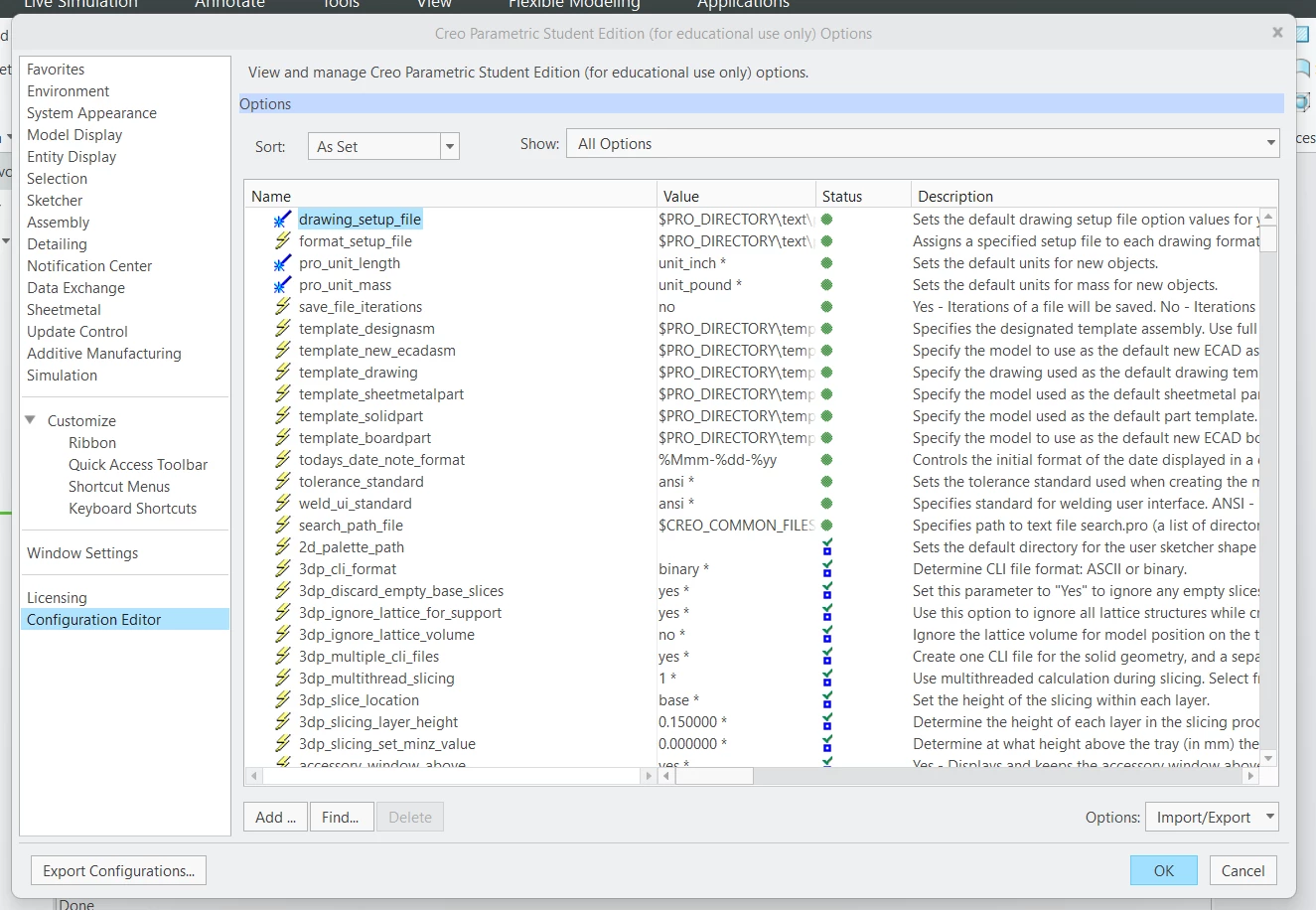Click the status check icon for 2d_palette_path
Image resolution: width=1316 pixels, height=910 pixels.
(827, 547)
